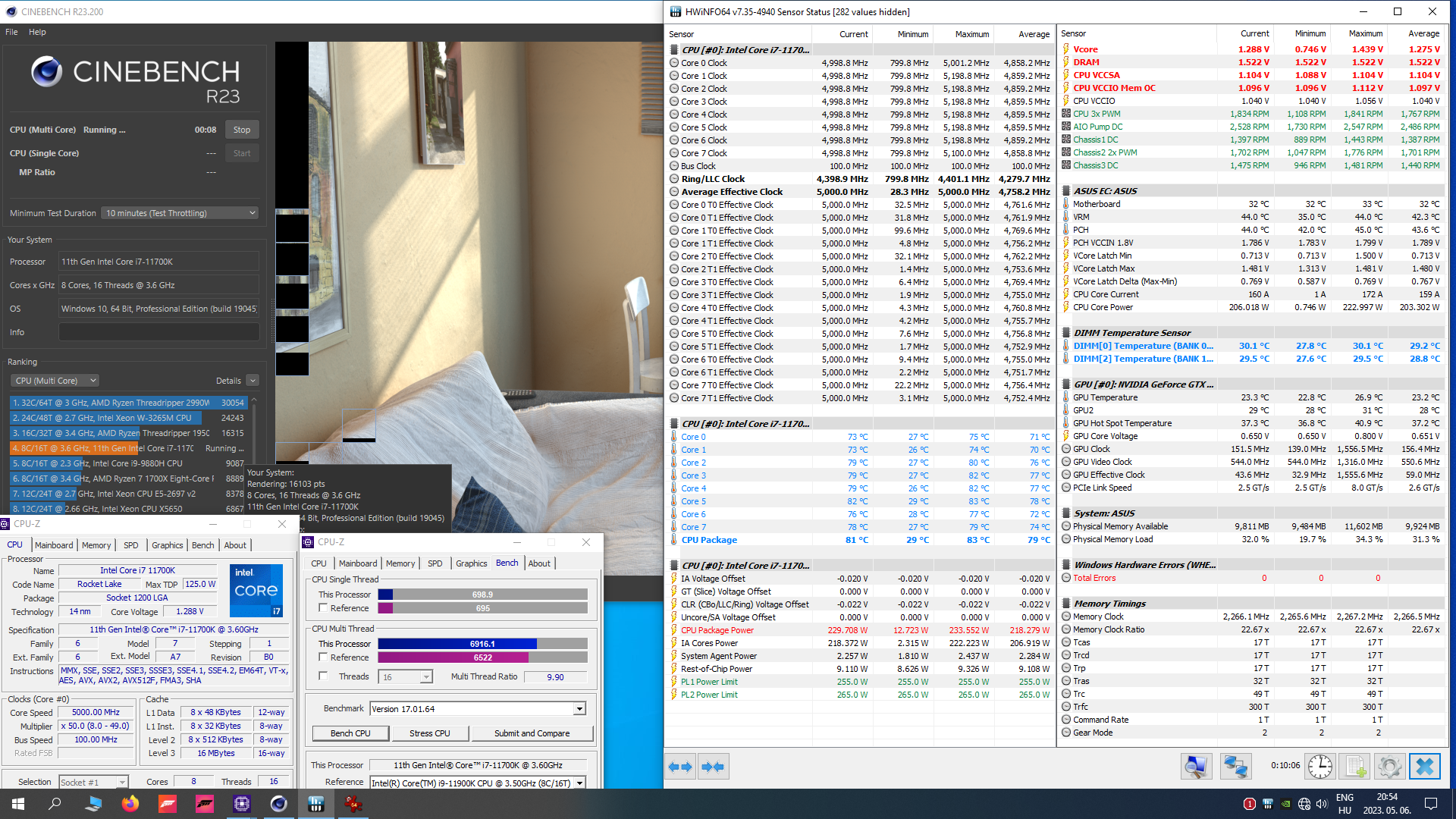Open the Windows Start menu

coord(18,804)
